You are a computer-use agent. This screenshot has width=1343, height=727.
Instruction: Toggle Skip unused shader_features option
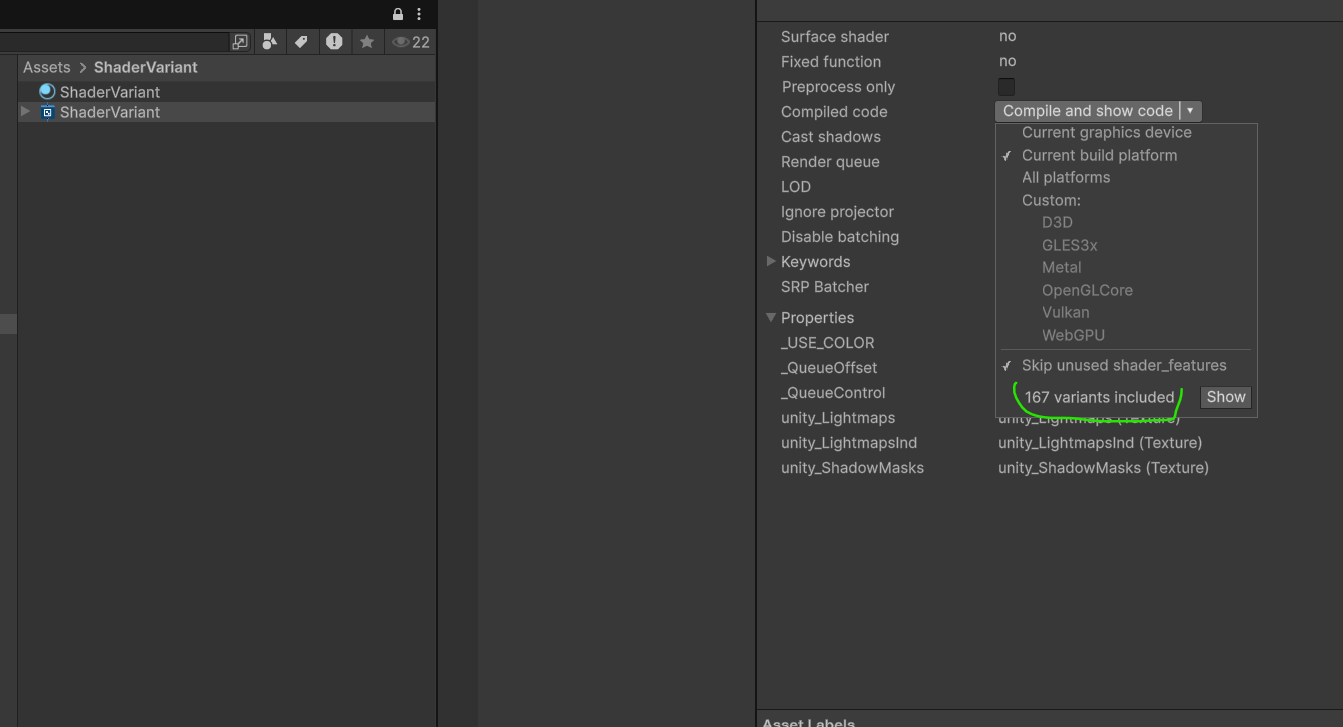coord(1124,365)
